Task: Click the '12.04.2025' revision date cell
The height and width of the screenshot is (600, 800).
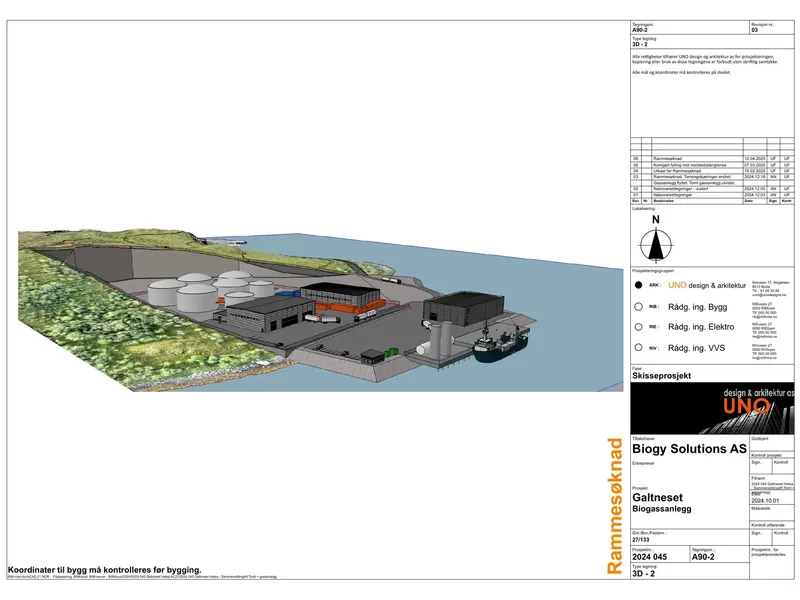Action: [x=755, y=159]
